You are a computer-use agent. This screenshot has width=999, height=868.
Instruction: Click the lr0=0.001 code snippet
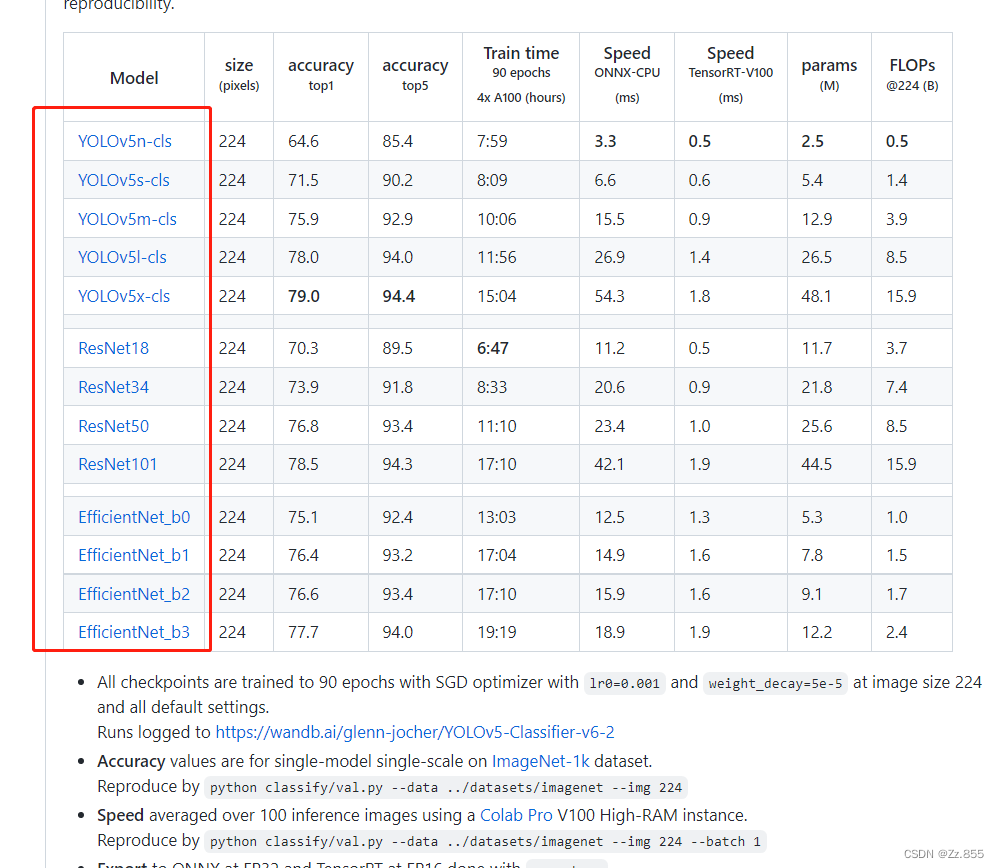(x=624, y=684)
